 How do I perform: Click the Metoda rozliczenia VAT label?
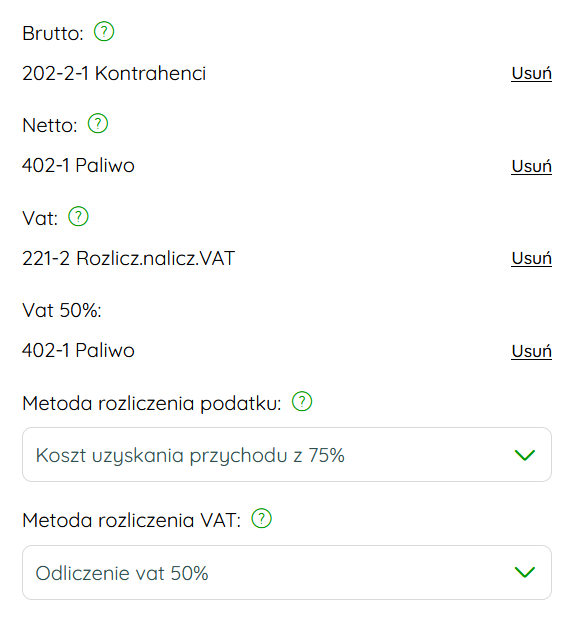(131, 520)
